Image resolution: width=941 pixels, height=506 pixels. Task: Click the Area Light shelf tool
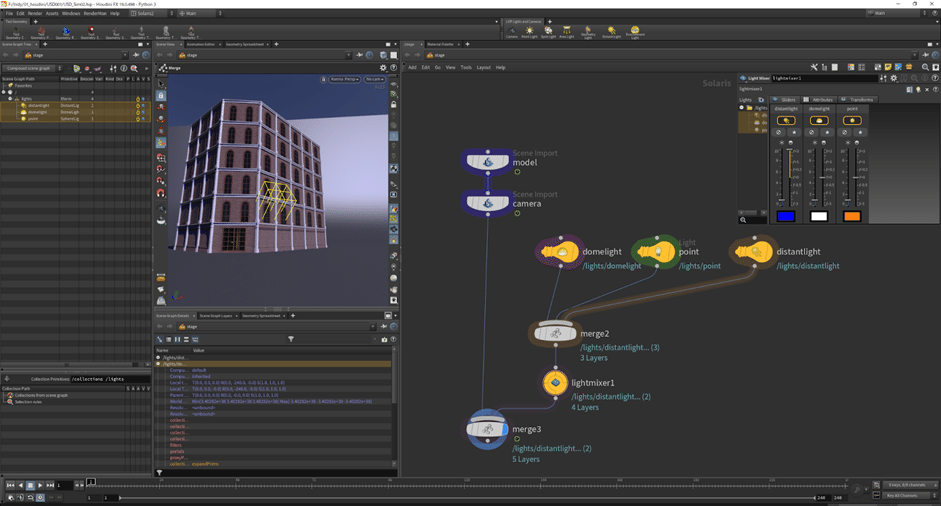(x=566, y=32)
